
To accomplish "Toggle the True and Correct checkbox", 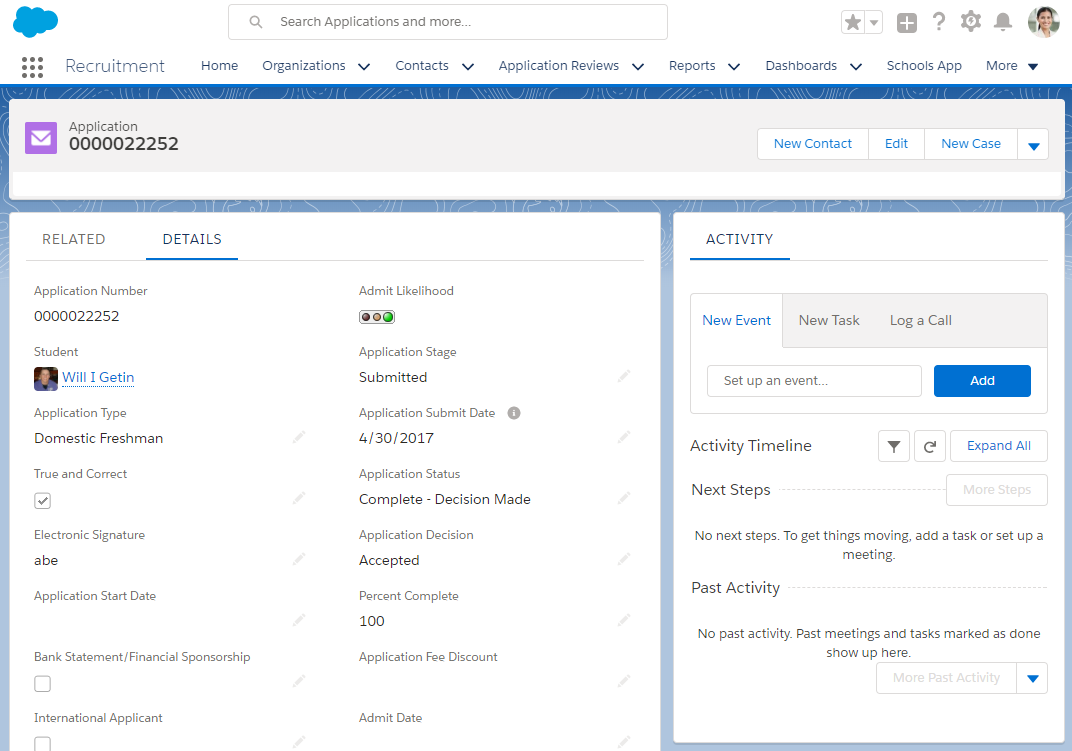I will pos(43,500).
